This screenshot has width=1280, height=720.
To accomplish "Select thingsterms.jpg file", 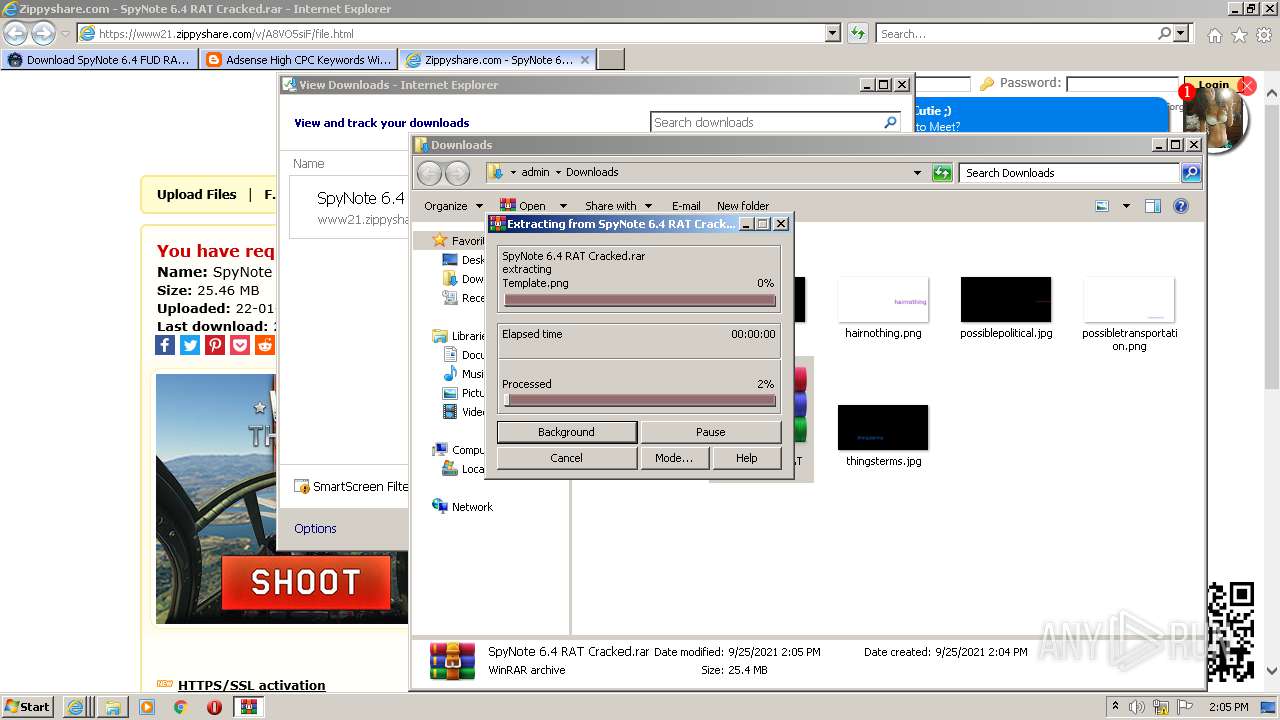I will (x=883, y=436).
